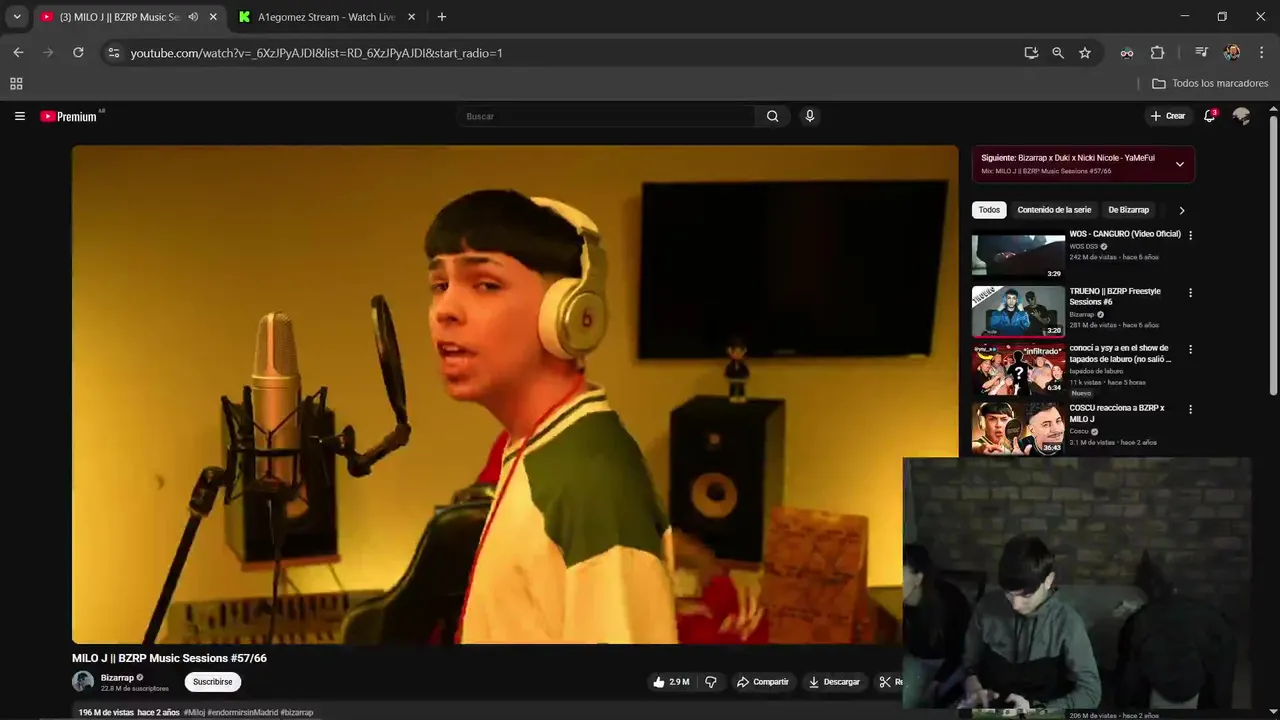Click the 196 M de vistas text

106,713
